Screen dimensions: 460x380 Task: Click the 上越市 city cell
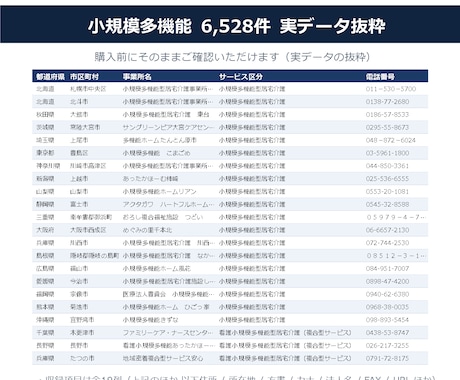click(79, 179)
